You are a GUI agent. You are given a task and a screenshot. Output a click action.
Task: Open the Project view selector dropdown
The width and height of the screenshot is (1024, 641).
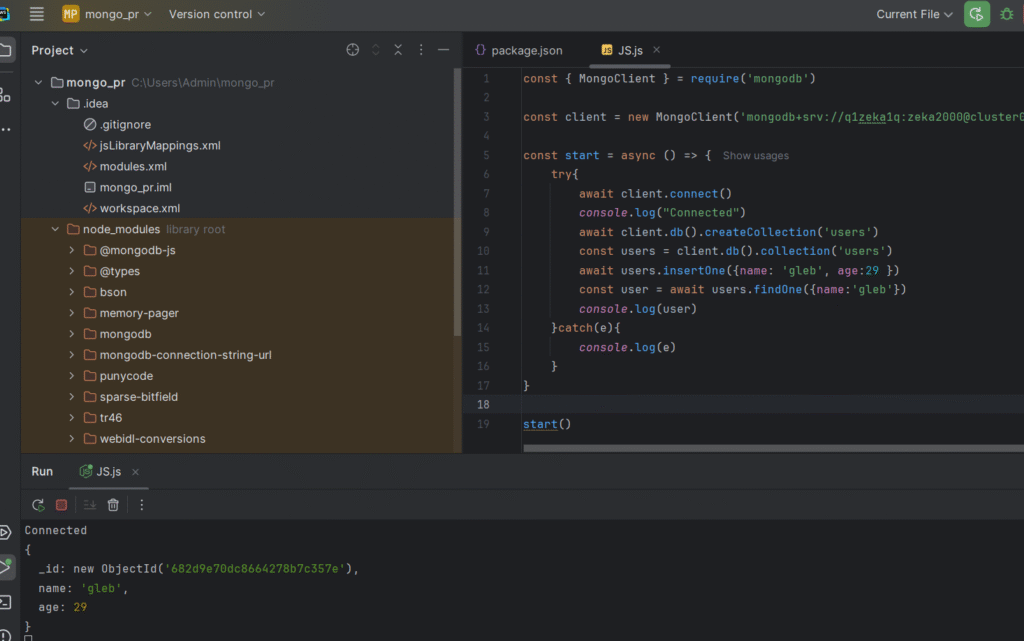tap(59, 50)
